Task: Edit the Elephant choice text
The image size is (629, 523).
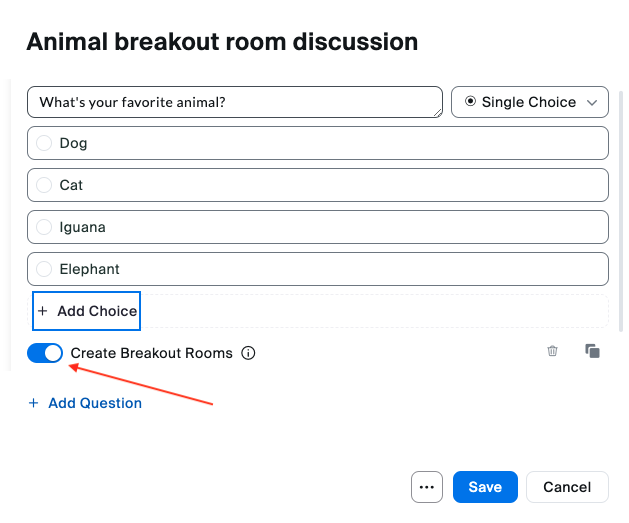Action: point(330,269)
